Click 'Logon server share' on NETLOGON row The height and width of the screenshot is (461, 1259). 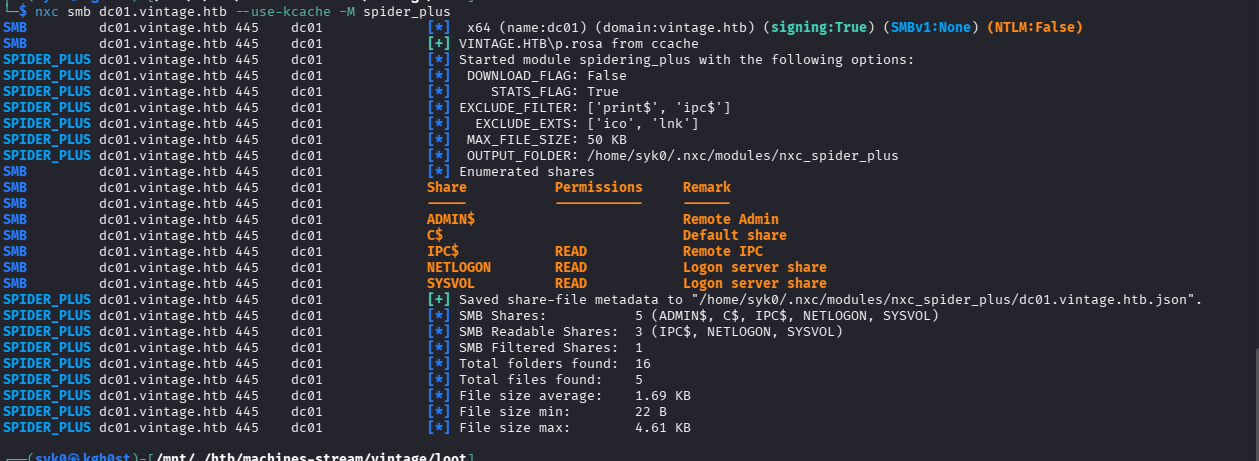tap(755, 267)
